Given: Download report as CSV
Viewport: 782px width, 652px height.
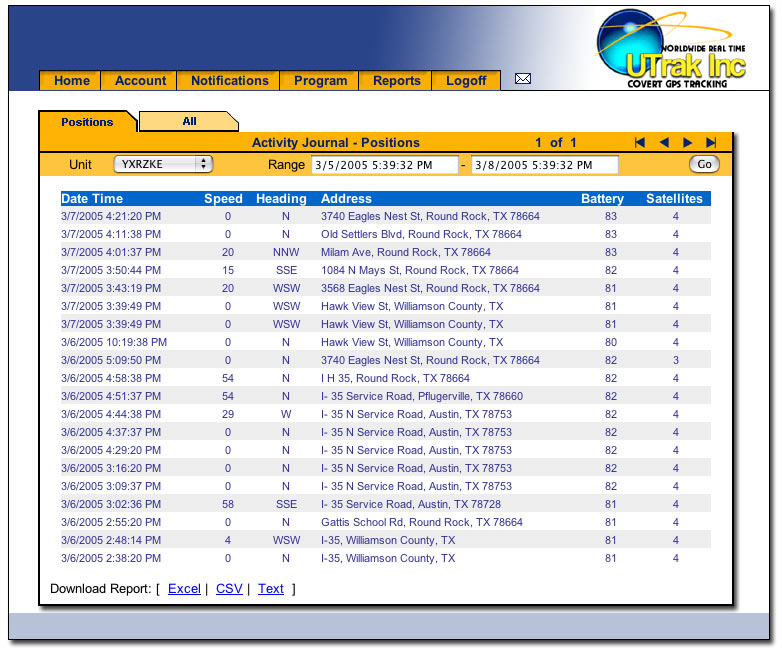Looking at the screenshot, I should pyautogui.click(x=229, y=589).
